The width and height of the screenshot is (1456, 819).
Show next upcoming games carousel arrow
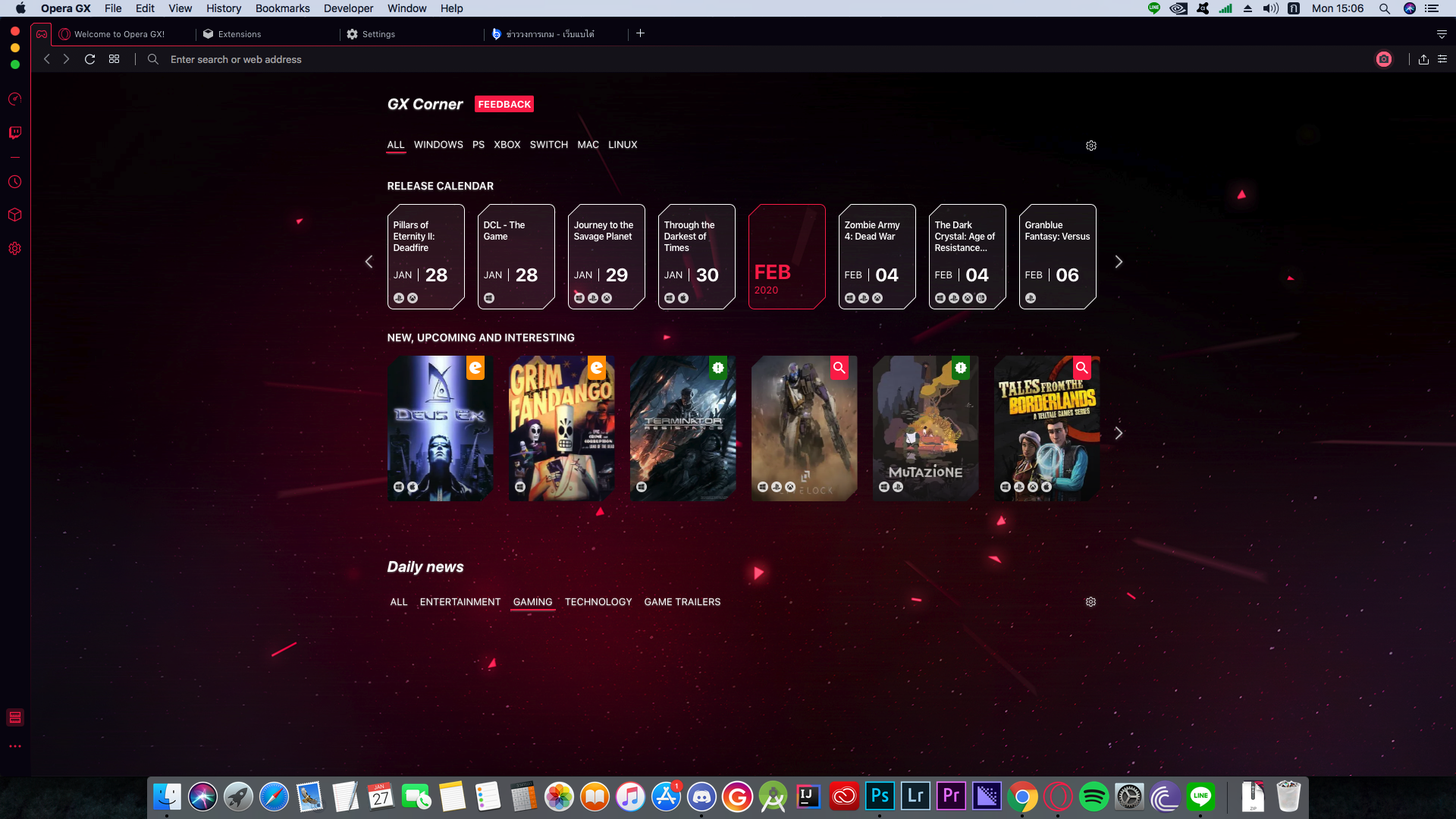[x=1118, y=433]
